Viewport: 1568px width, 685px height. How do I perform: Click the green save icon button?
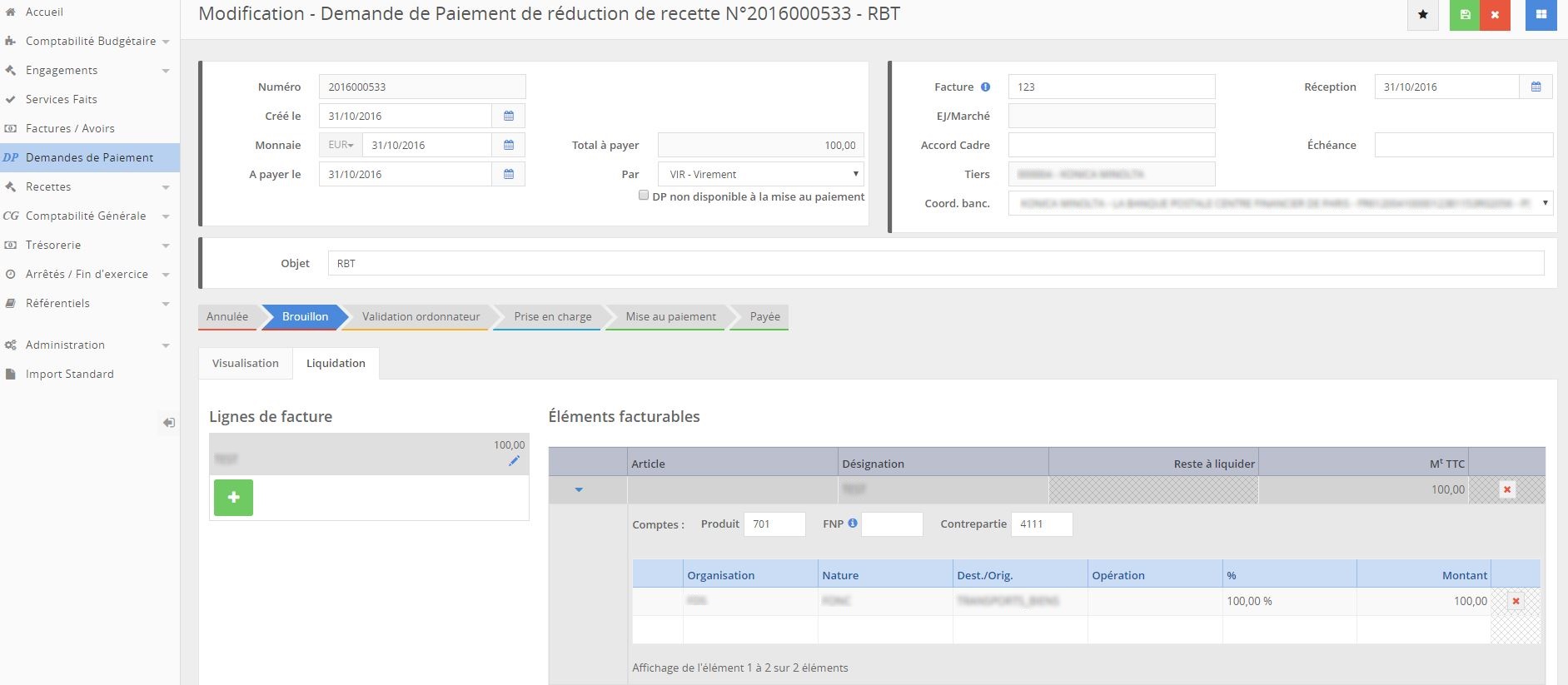pos(1465,15)
